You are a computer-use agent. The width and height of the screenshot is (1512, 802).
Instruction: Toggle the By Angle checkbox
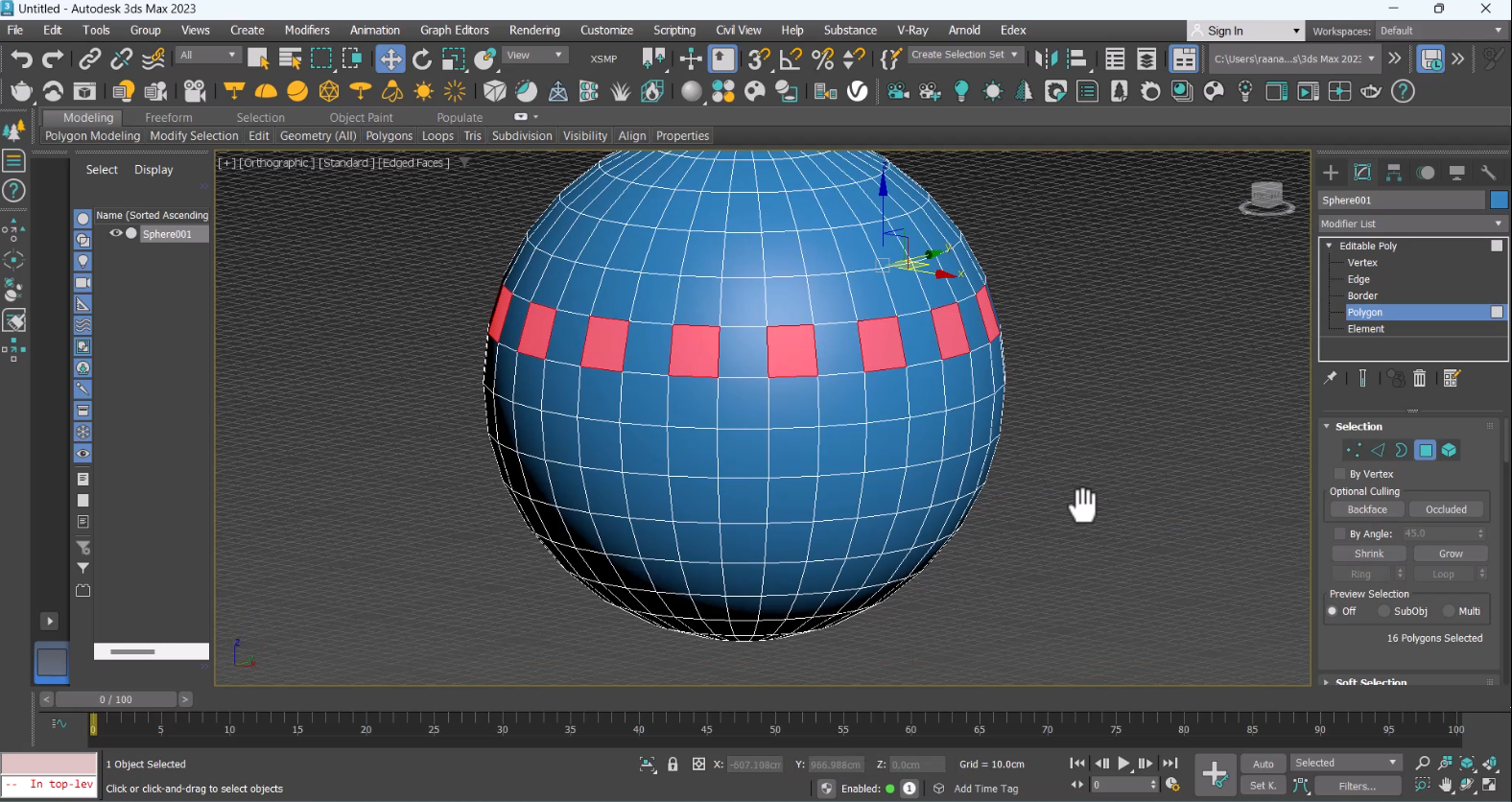[1340, 533]
